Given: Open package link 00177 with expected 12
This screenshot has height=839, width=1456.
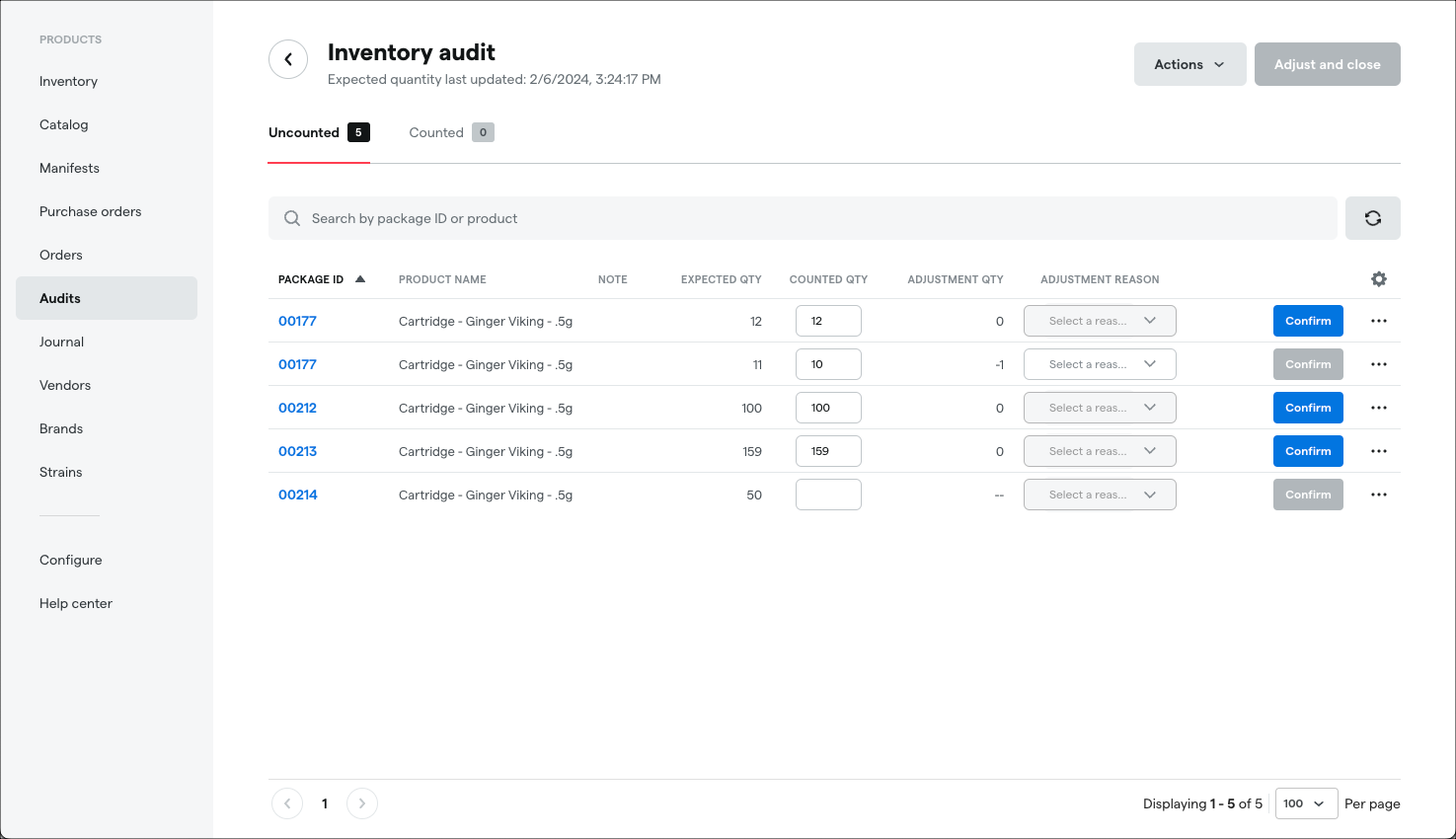Looking at the screenshot, I should click(297, 321).
